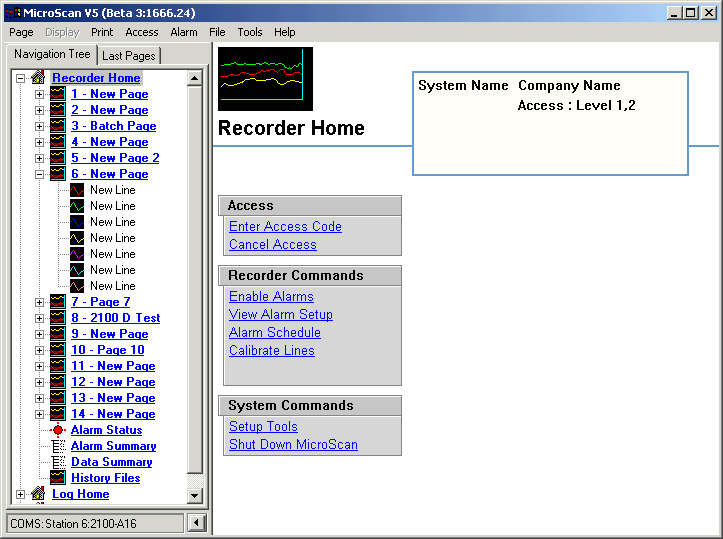723x539 pixels.
Task: Click the green New Line icon
Action: [77, 206]
